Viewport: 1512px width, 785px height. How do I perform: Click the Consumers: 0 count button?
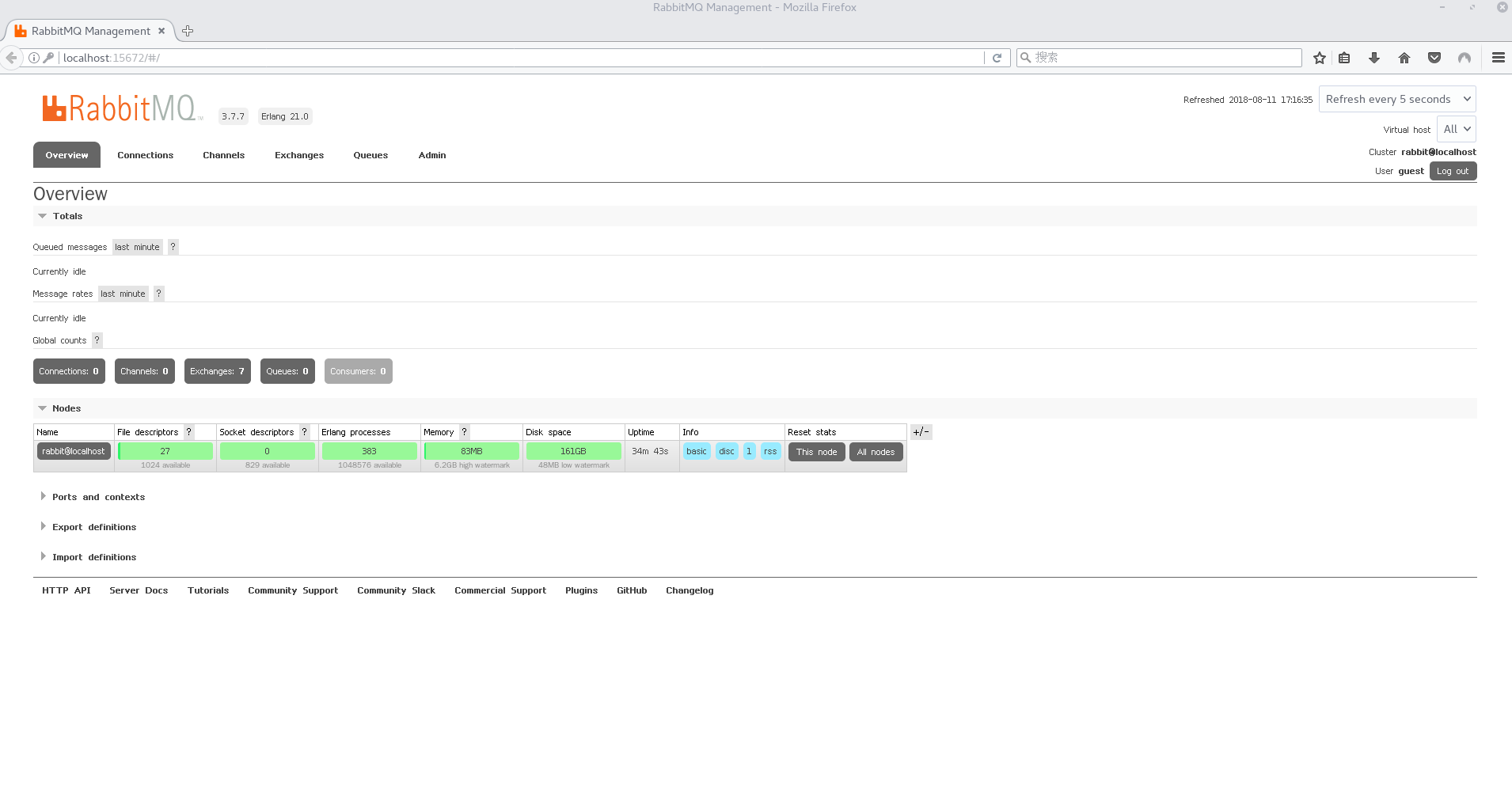pyautogui.click(x=358, y=371)
